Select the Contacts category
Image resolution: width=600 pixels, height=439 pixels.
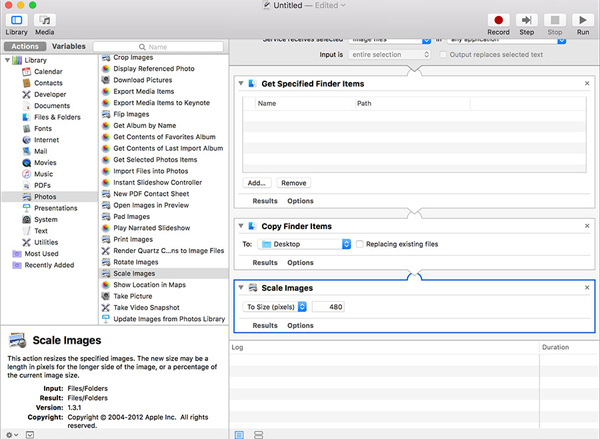point(48,83)
